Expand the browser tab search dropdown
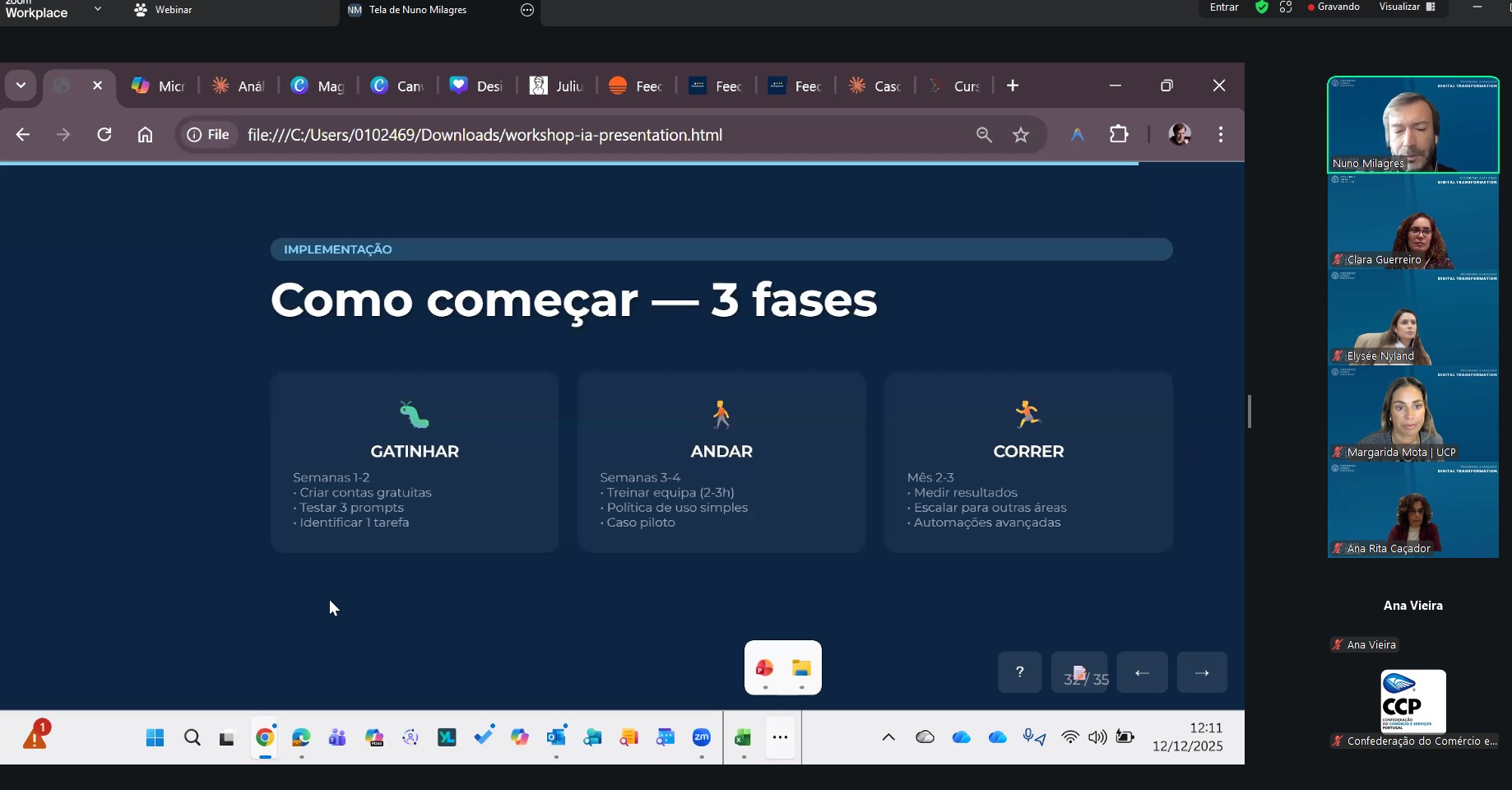 (21, 86)
